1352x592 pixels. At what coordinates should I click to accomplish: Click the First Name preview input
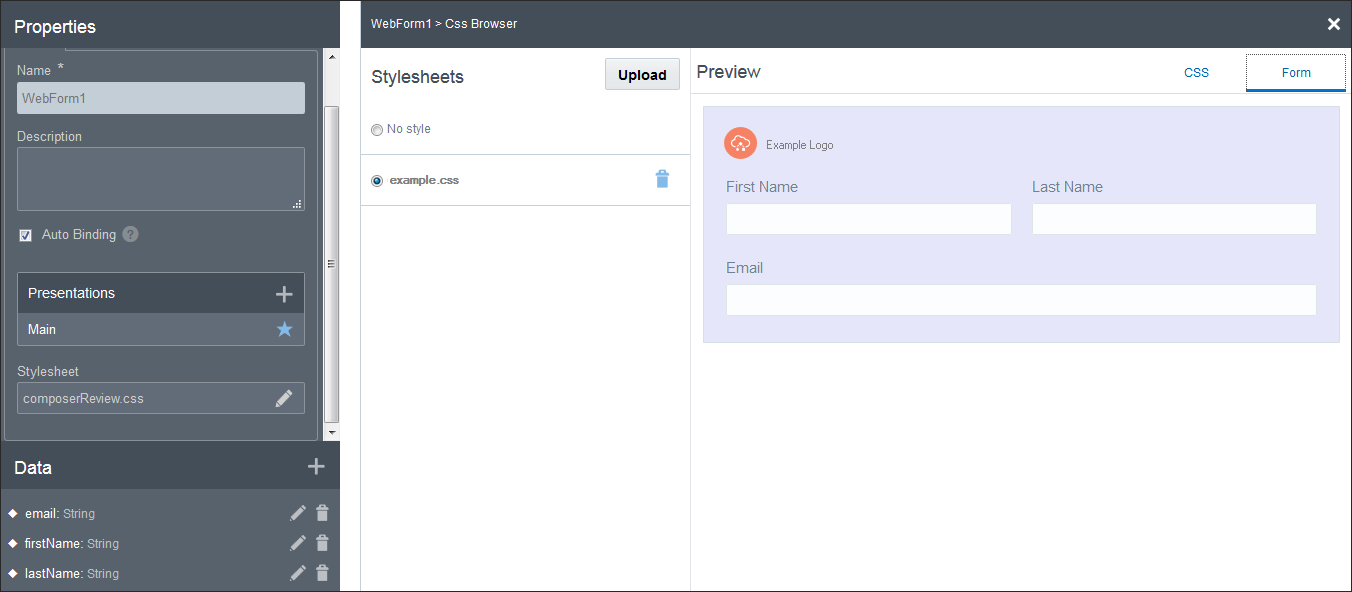coord(869,219)
